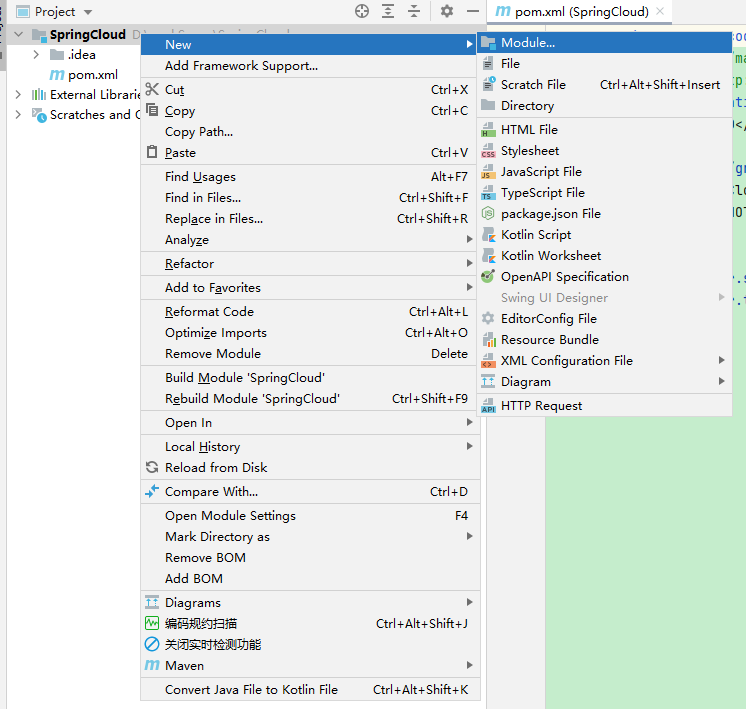
Task: Choose File in New submenu
Action: click(x=604, y=64)
